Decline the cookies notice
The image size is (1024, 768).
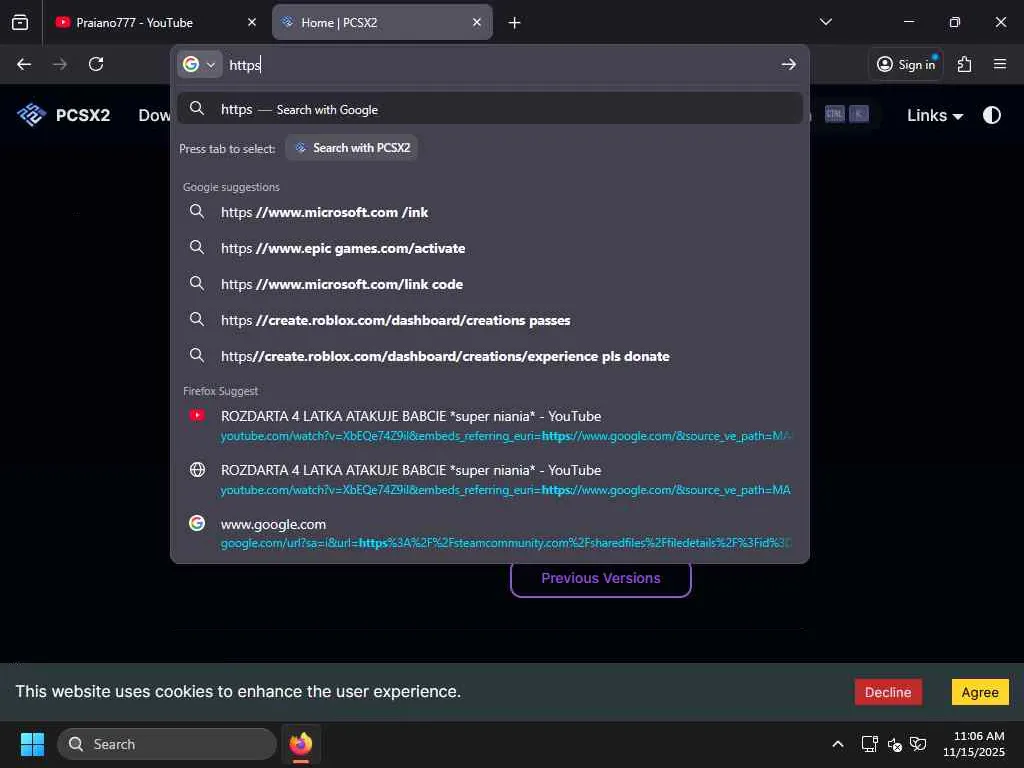pyautogui.click(x=888, y=692)
